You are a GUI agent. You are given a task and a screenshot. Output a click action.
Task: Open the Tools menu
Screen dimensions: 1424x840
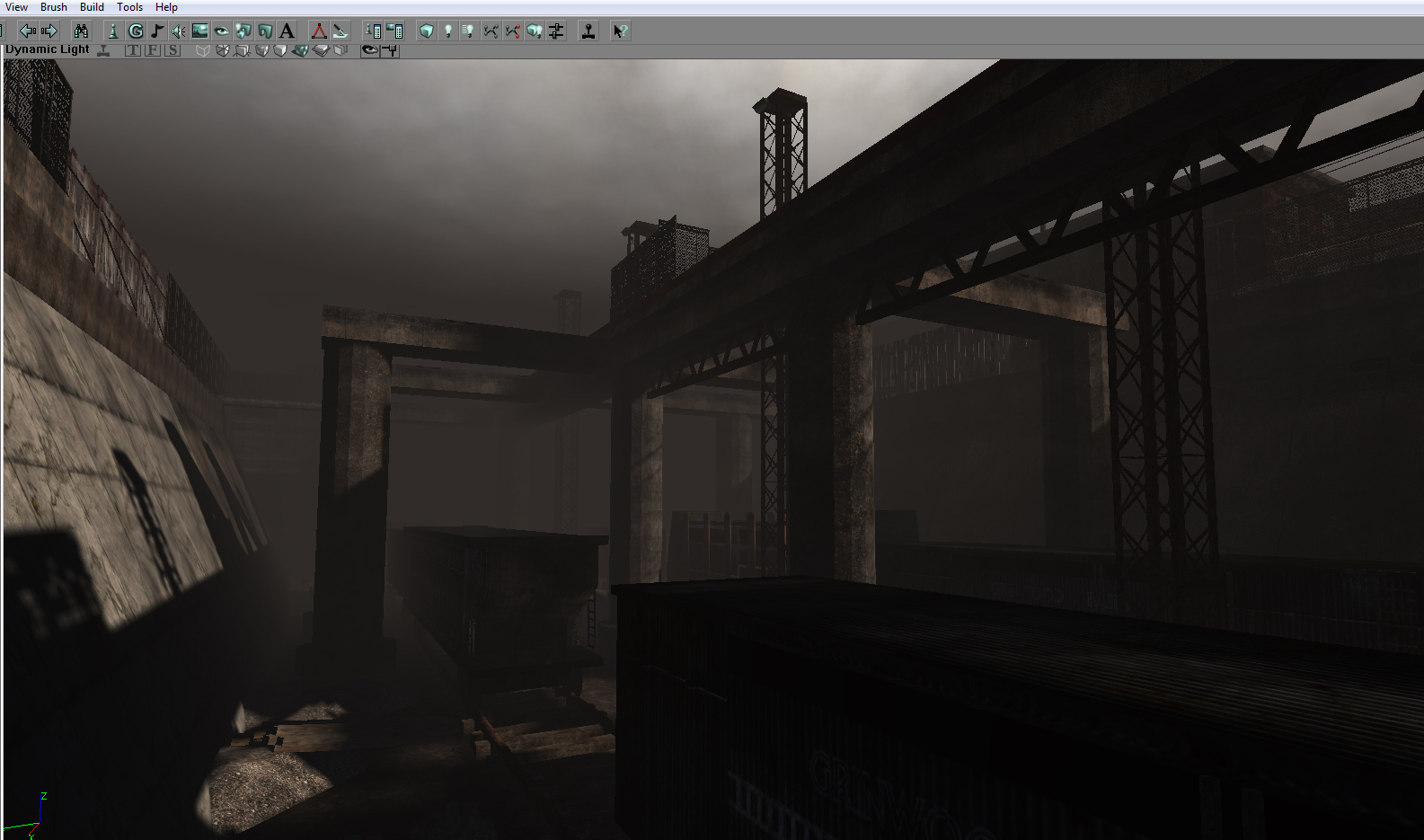pyautogui.click(x=129, y=7)
